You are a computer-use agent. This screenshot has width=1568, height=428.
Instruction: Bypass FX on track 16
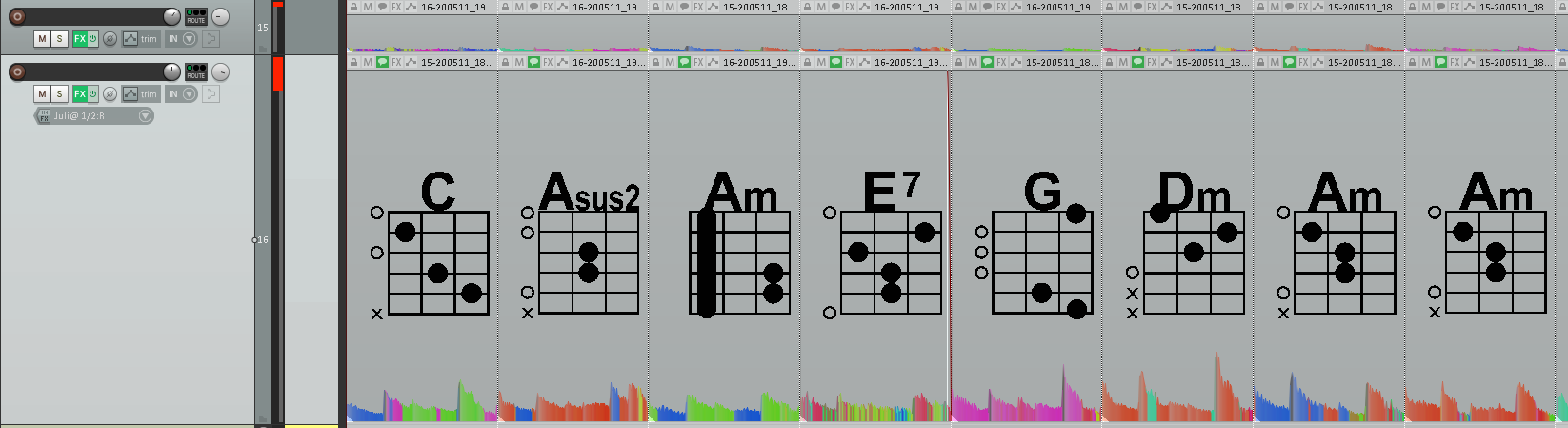tap(93, 94)
